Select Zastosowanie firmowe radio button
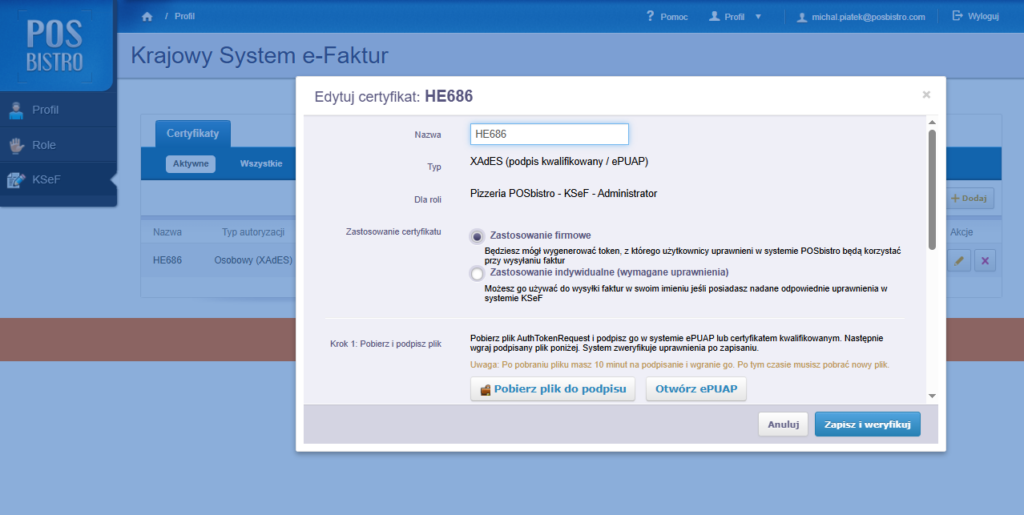The height and width of the screenshot is (515, 1024). [x=477, y=236]
